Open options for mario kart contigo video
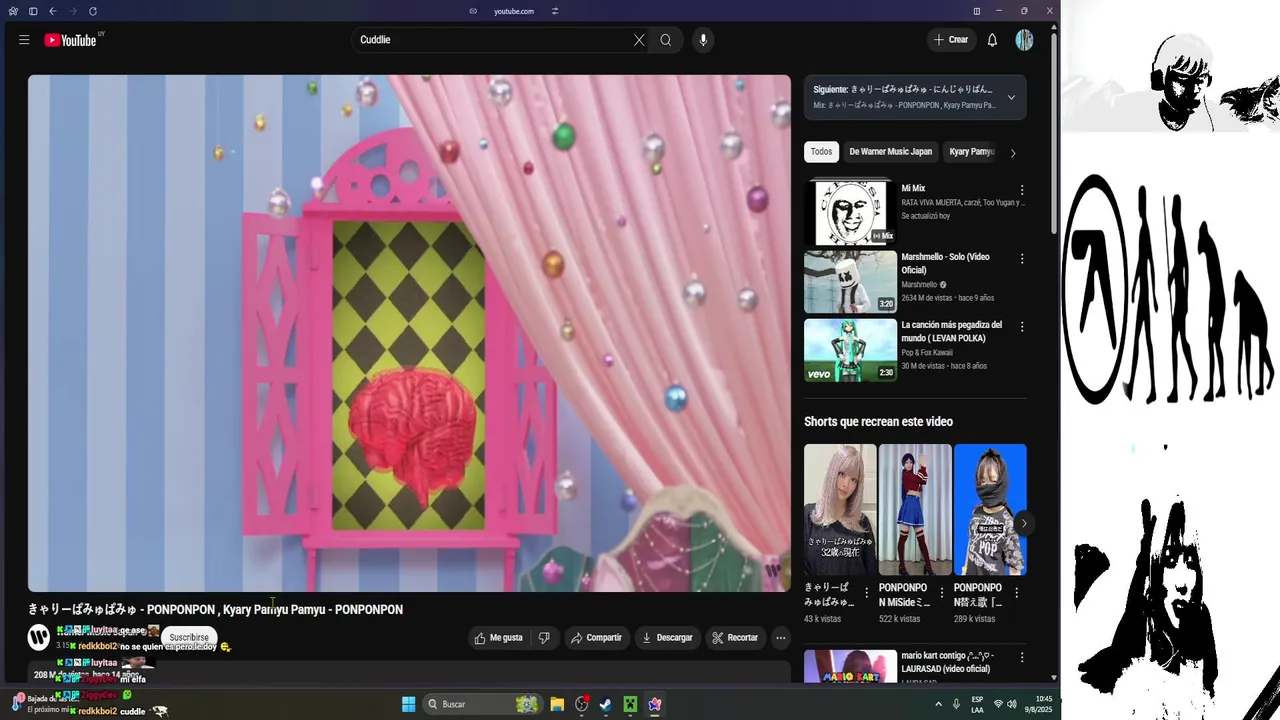1280x720 pixels. (x=1022, y=658)
